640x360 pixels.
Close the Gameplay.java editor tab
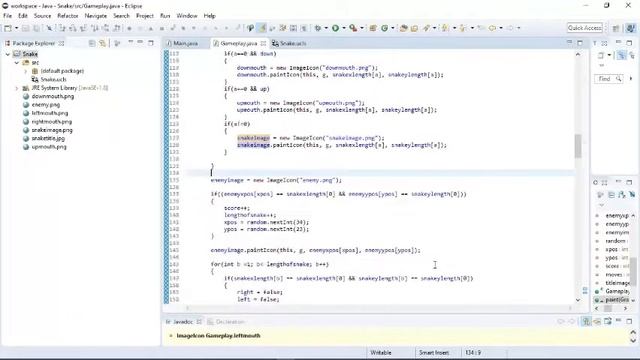pos(263,43)
